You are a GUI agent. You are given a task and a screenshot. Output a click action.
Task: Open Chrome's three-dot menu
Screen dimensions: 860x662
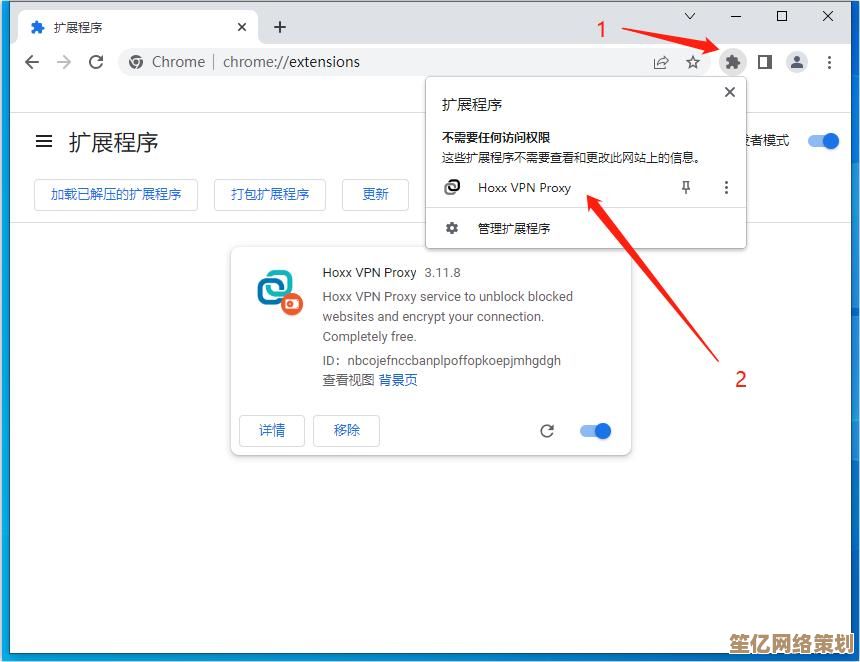pos(830,62)
